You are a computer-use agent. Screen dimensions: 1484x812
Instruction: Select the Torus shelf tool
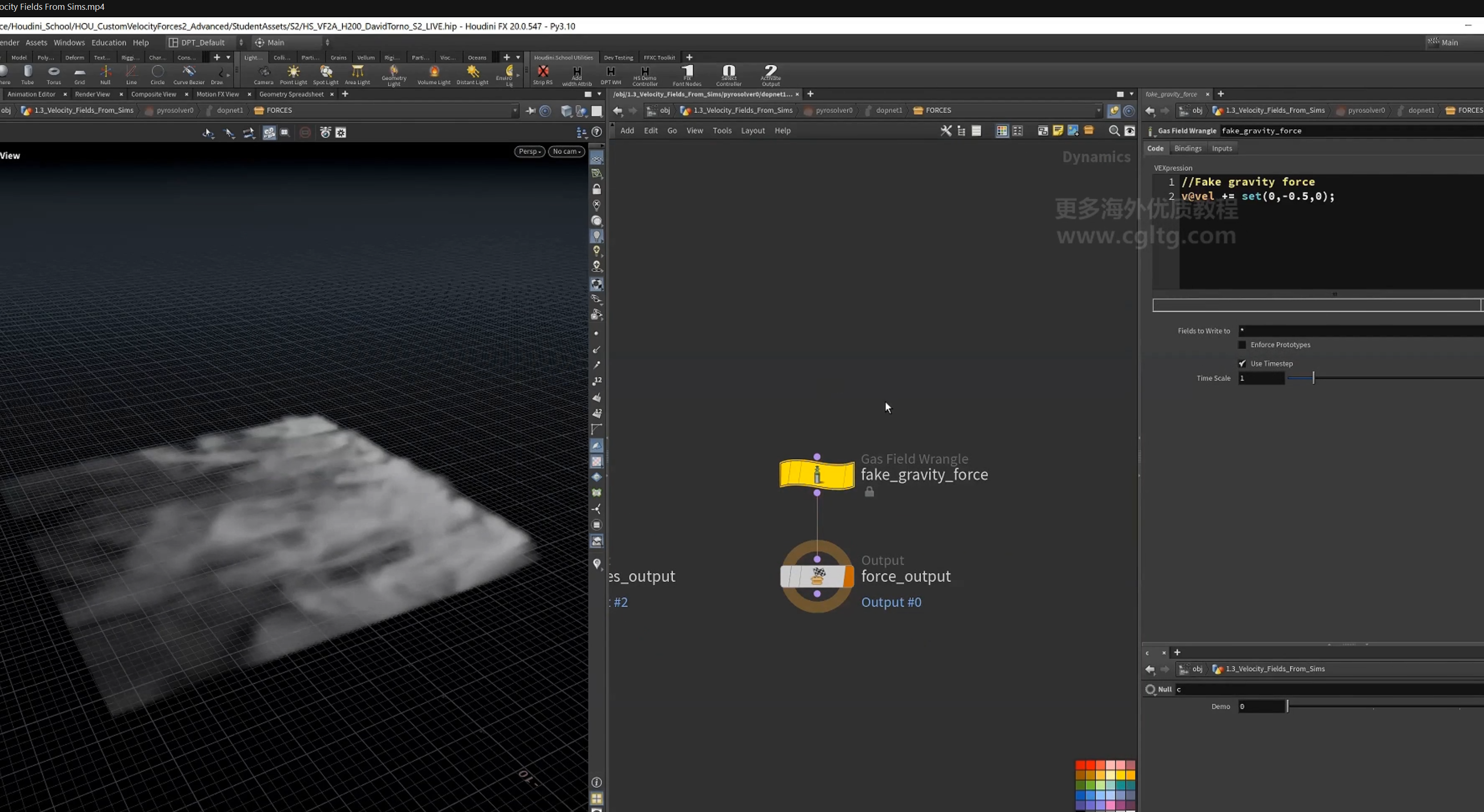tap(54, 75)
